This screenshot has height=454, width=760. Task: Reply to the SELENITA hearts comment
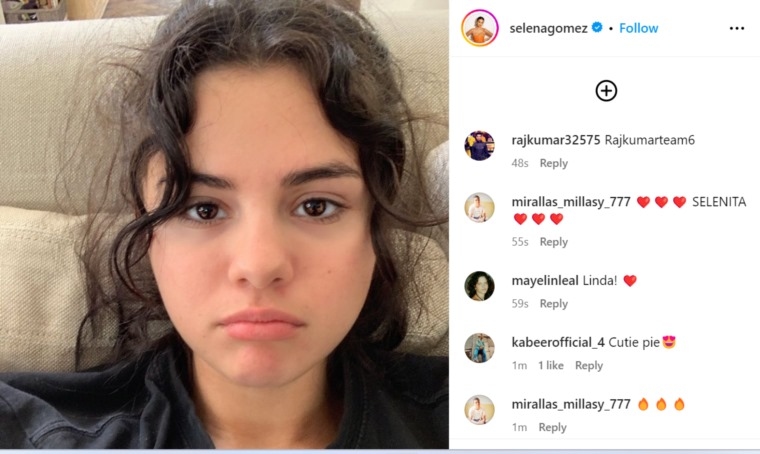tap(554, 242)
